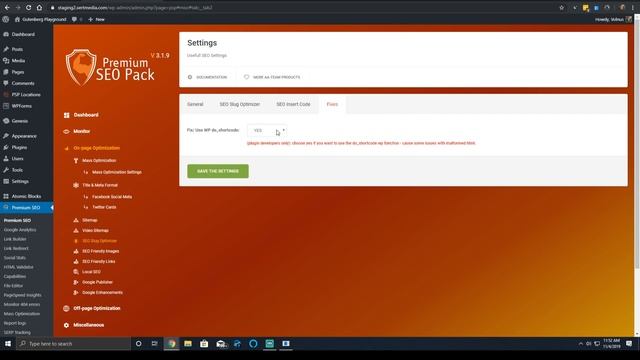The width and height of the screenshot is (640, 360).
Task: Click the browser address bar
Action: point(302,7)
